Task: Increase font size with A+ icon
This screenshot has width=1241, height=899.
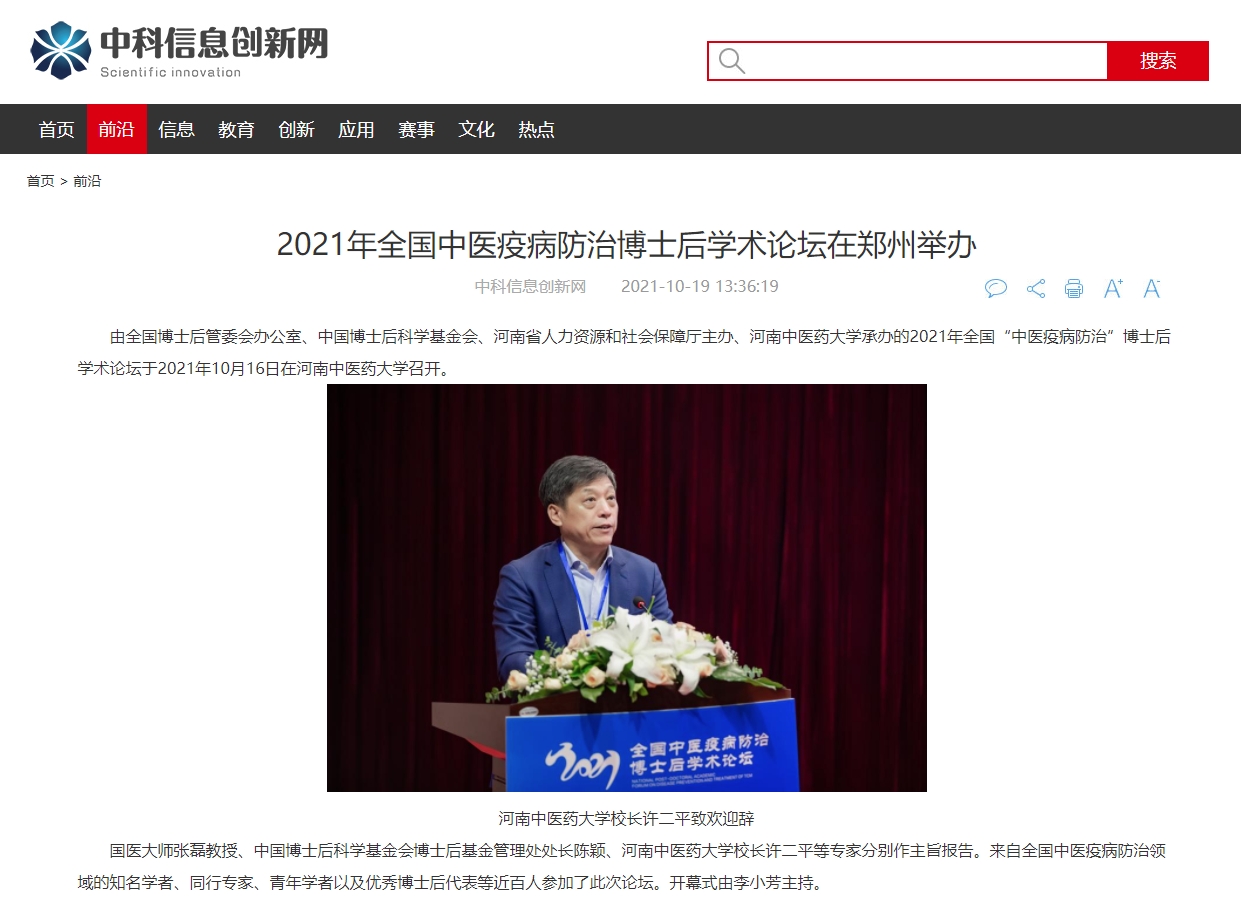Action: pyautogui.click(x=1113, y=288)
